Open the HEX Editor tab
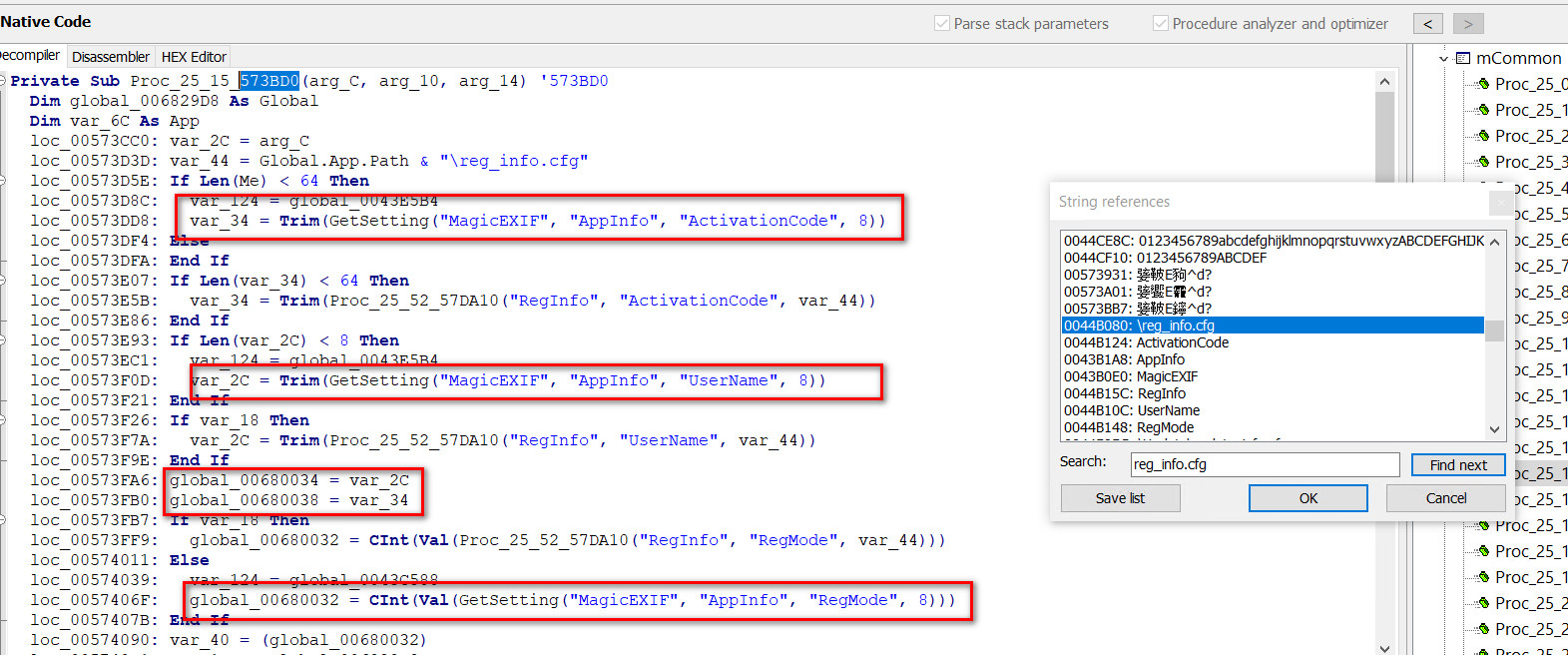The height and width of the screenshot is (655, 1568). click(x=194, y=57)
